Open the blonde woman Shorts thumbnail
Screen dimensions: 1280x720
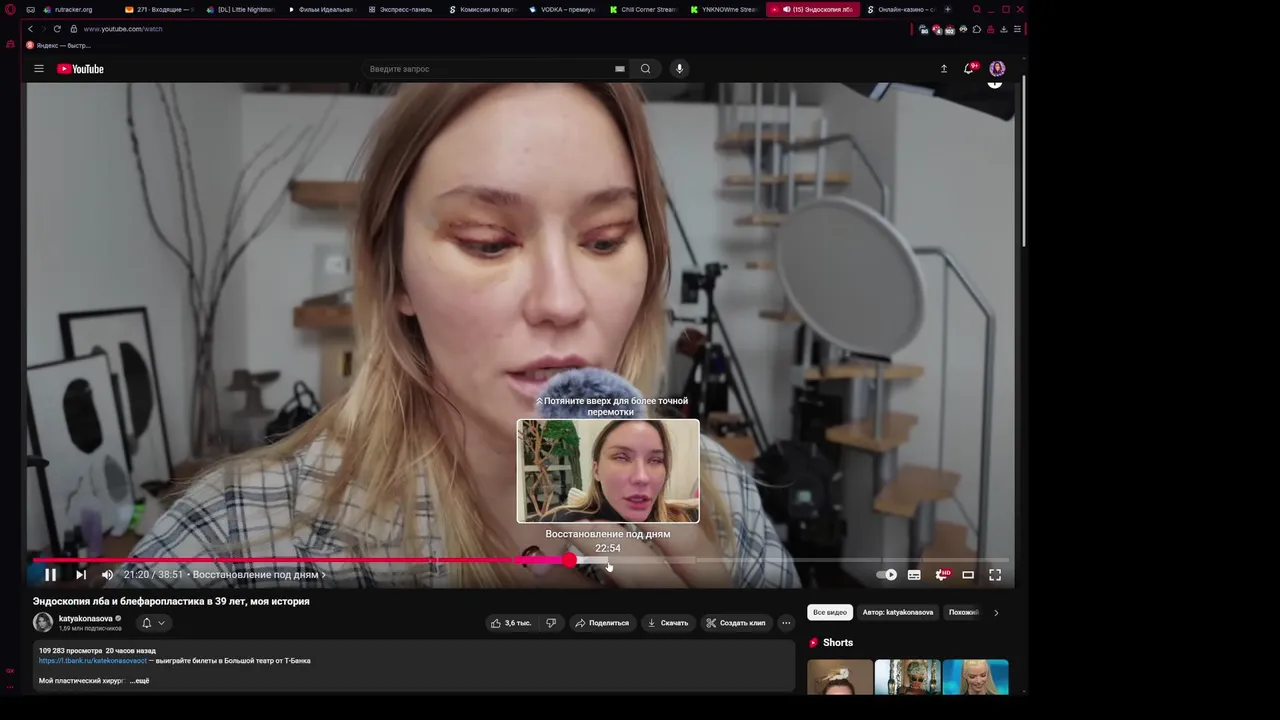tap(975, 677)
